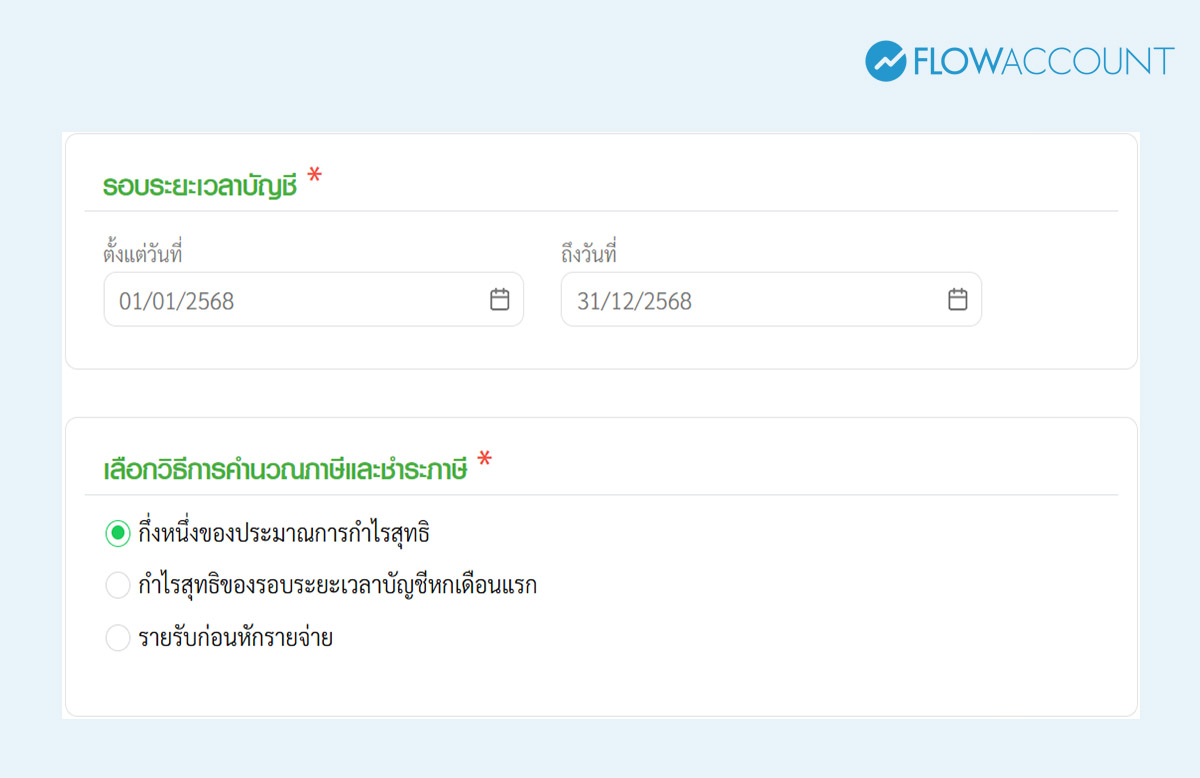Screen dimensions: 1200x778
Task: Select radio button รายรับก่อนหักรายจ่าย
Action: coord(118,638)
